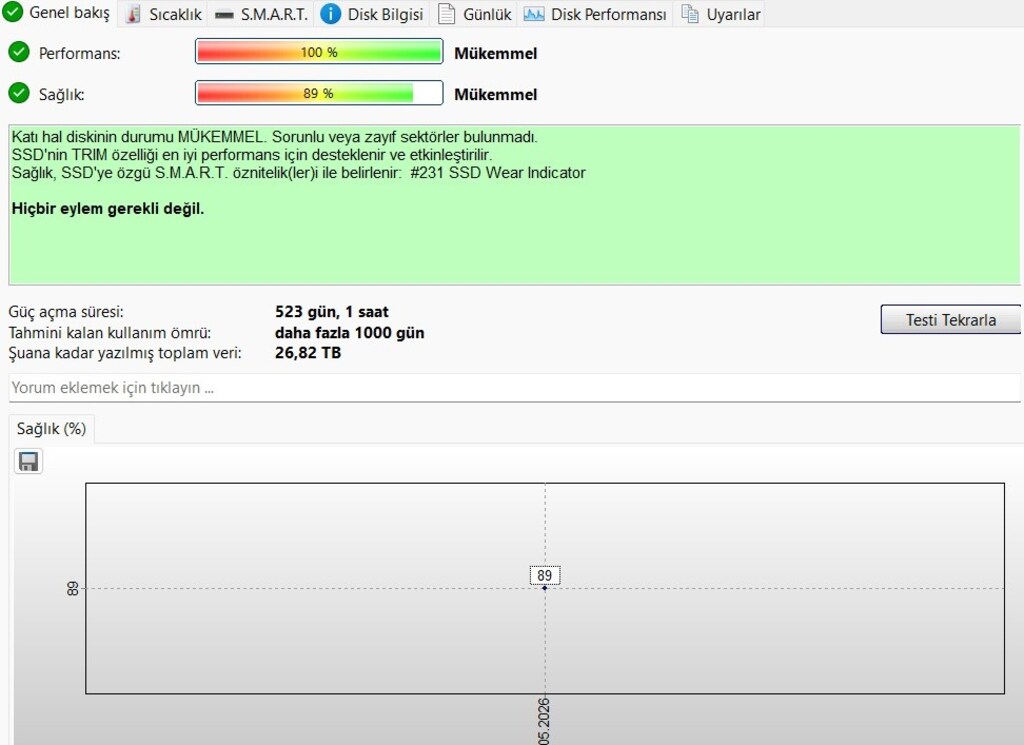Click the #231 SSD Wear Indicator text
This screenshot has width=1024, height=745.
tap(498, 173)
